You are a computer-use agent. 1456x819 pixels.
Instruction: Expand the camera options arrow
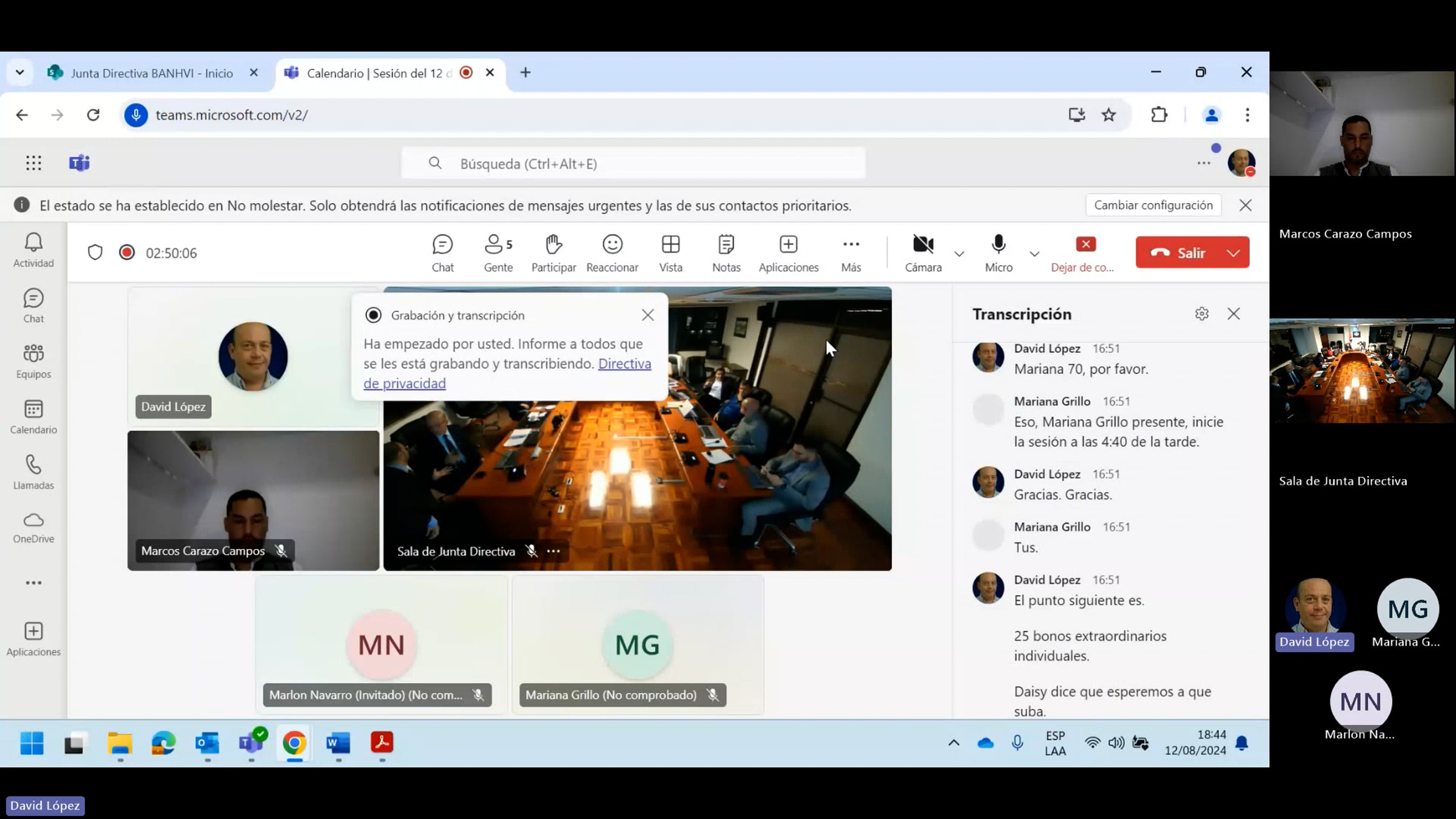click(959, 254)
